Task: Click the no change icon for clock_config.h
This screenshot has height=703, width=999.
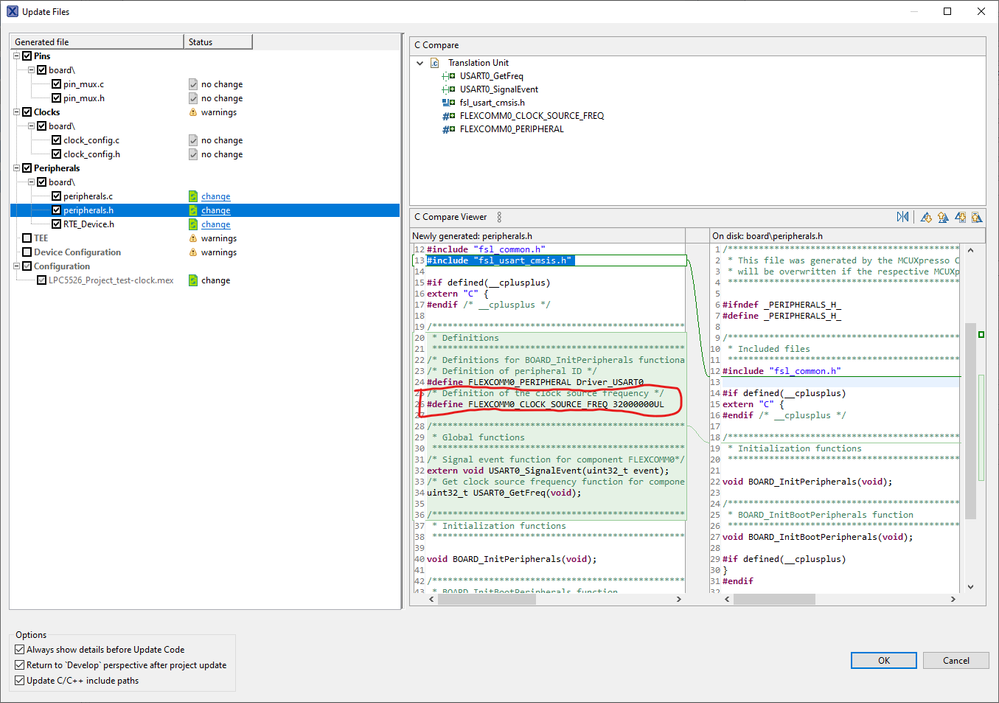Action: click(x=193, y=154)
